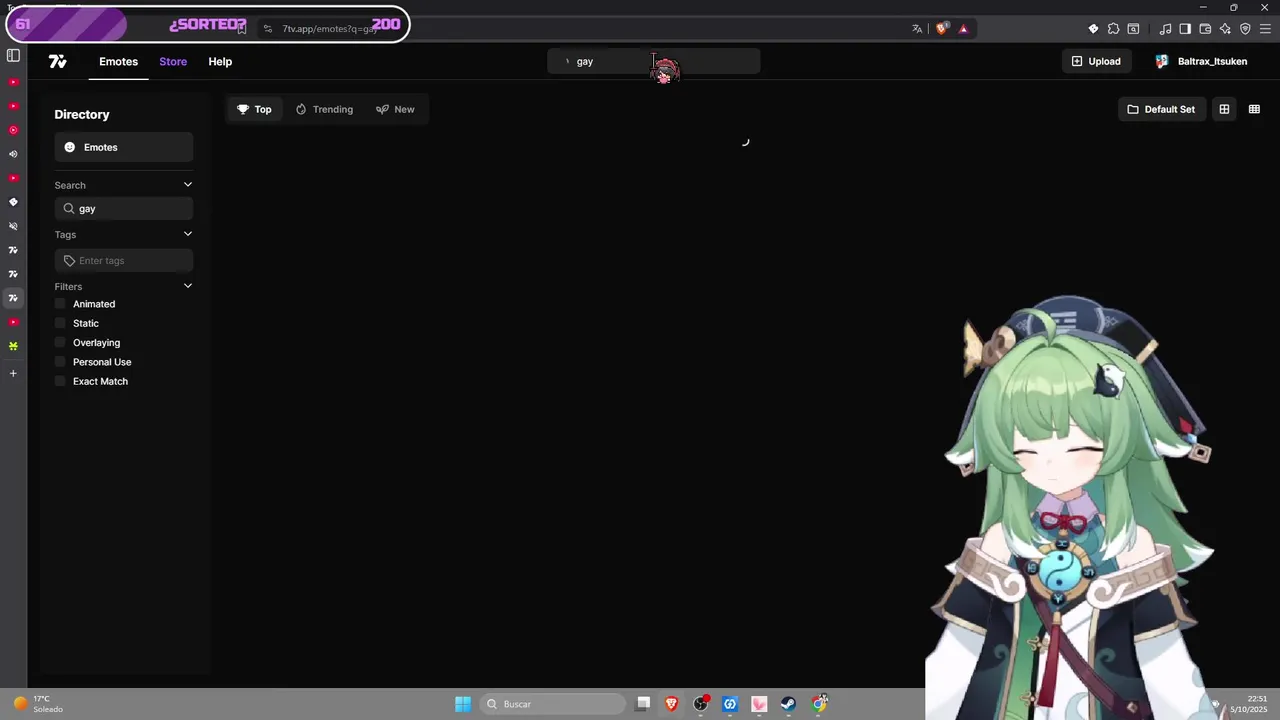Switch to the crossed-out muted vertical tab
The image size is (1280, 720).
13,226
